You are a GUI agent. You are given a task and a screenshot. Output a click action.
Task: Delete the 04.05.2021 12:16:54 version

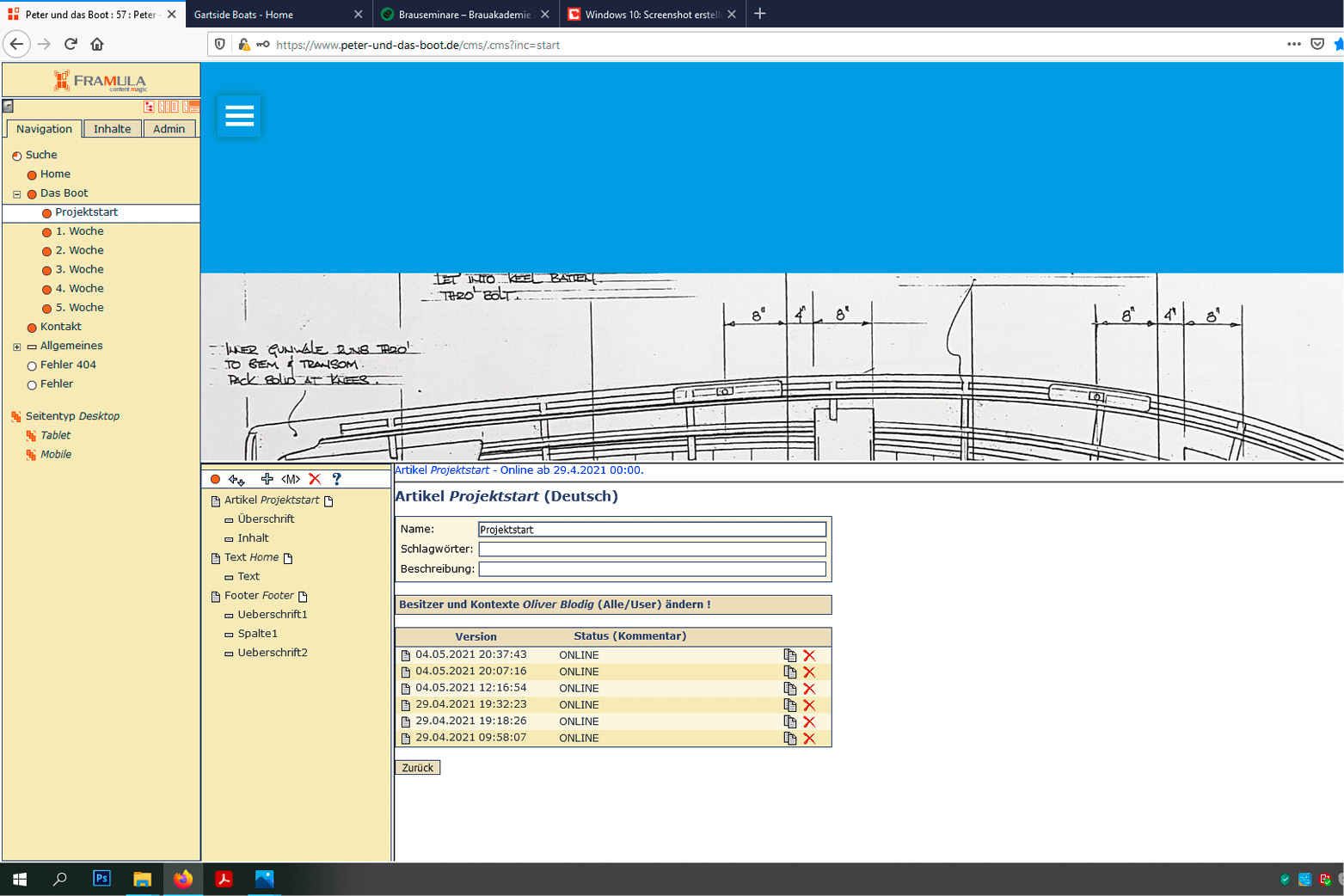tap(809, 689)
